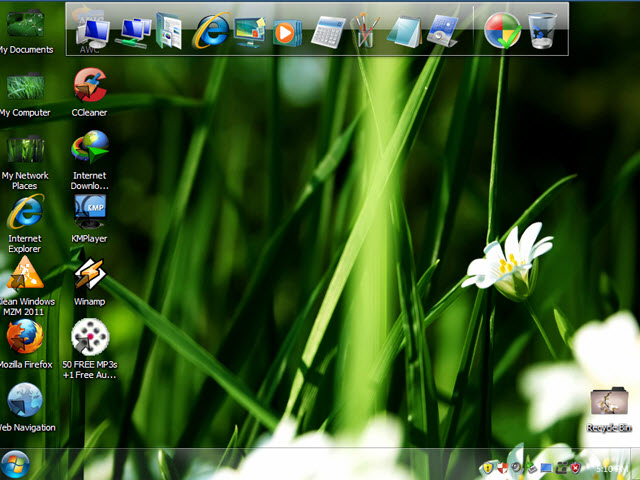Launch Windows Media Player from the dock
The image size is (640, 480).
click(x=287, y=32)
